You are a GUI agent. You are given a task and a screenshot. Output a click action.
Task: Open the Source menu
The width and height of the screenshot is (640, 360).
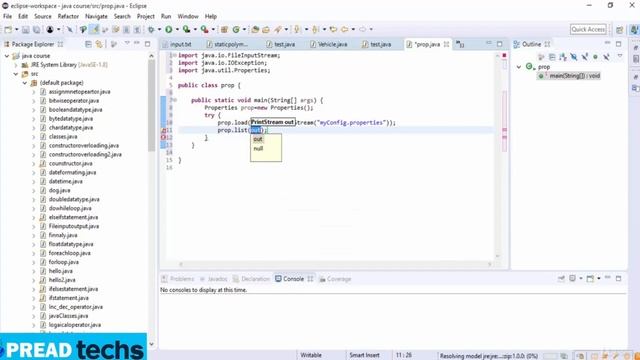tap(42, 16)
